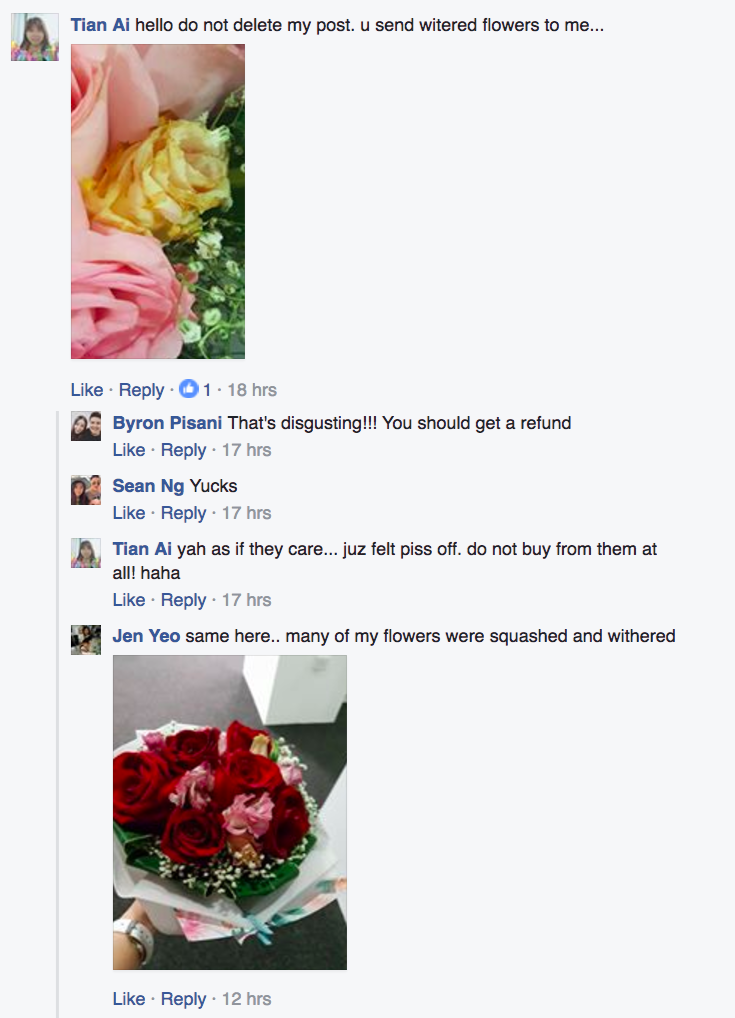Reply to Byron Pisani's comment

coord(183,450)
